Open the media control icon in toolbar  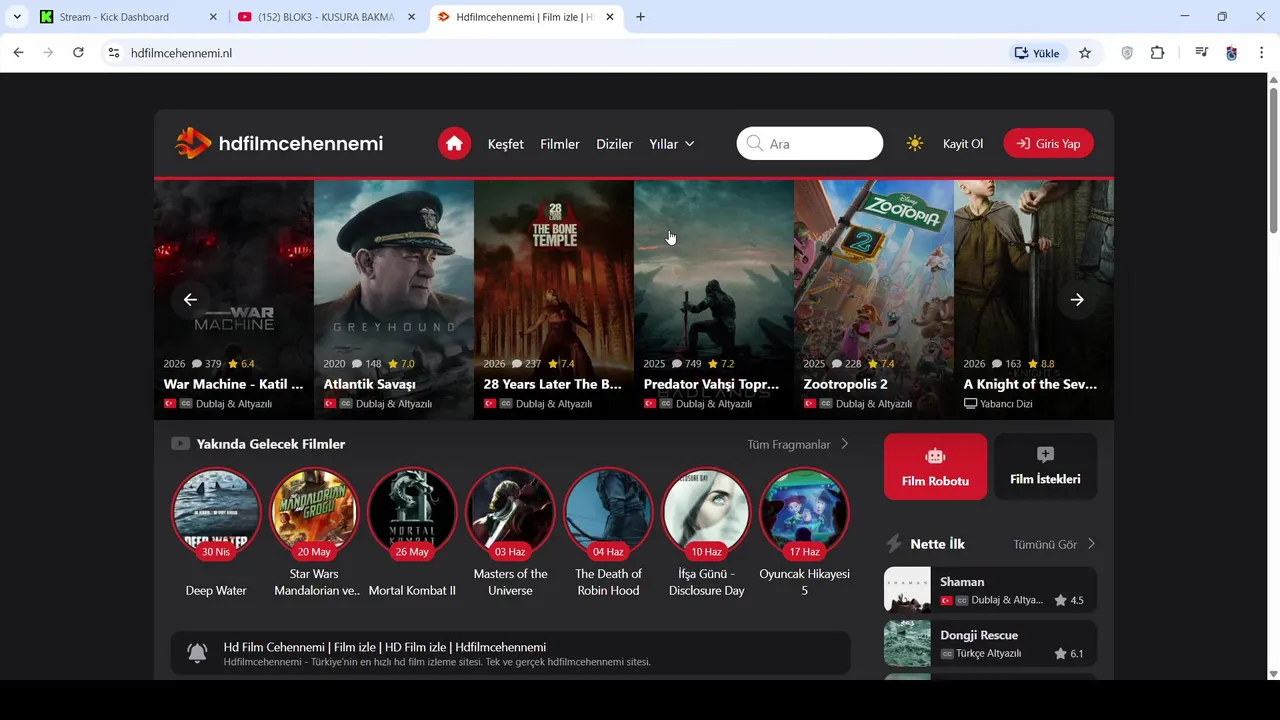click(x=1202, y=53)
